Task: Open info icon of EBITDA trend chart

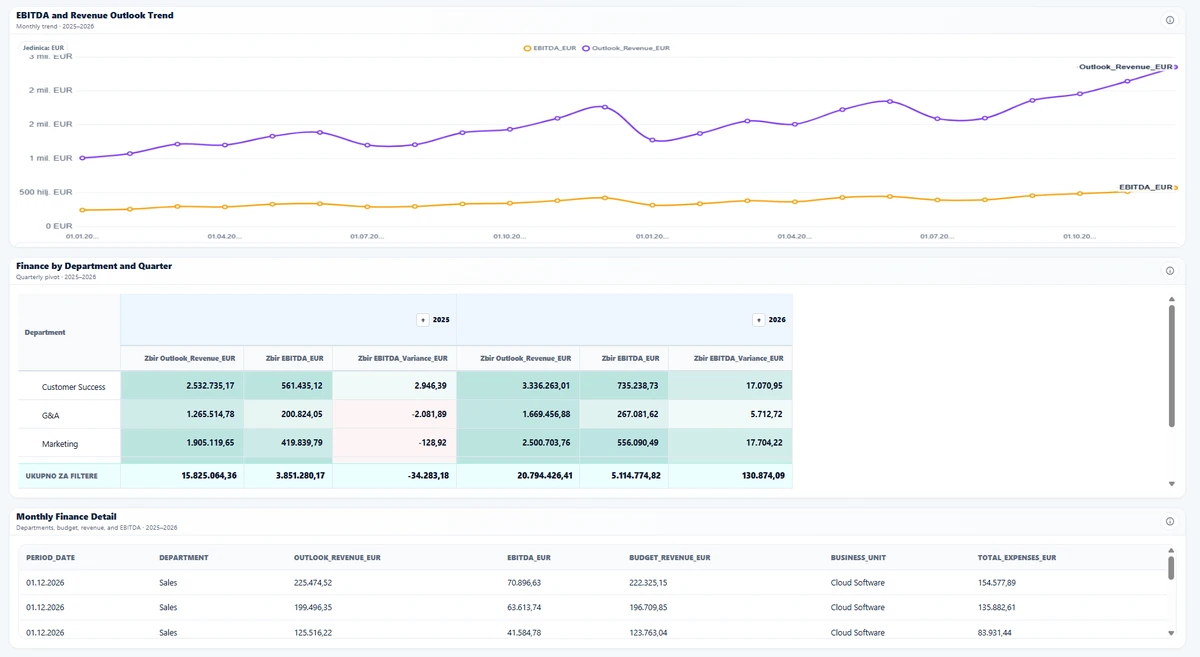Action: (1170, 20)
